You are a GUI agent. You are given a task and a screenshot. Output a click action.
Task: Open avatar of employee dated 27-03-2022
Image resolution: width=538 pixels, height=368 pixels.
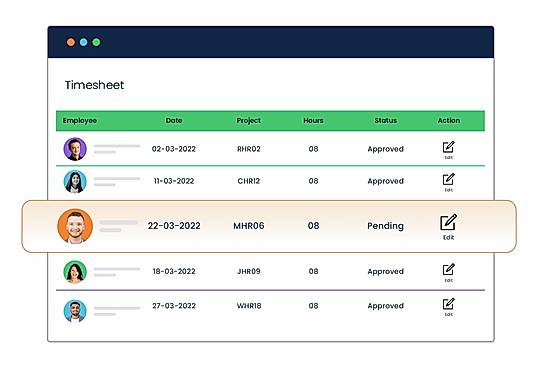pyautogui.click(x=75, y=311)
